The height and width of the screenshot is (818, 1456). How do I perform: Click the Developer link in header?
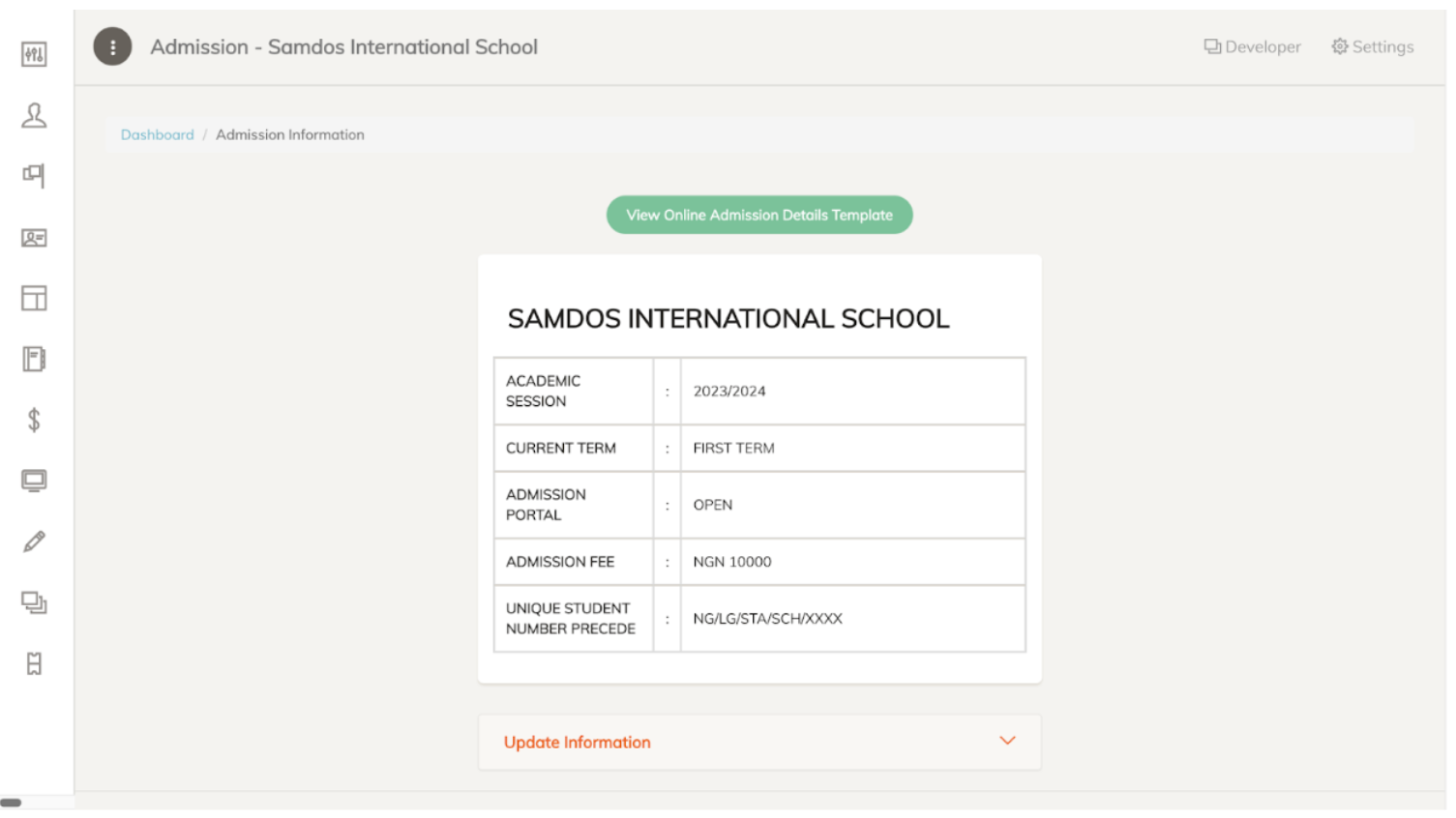(1252, 46)
